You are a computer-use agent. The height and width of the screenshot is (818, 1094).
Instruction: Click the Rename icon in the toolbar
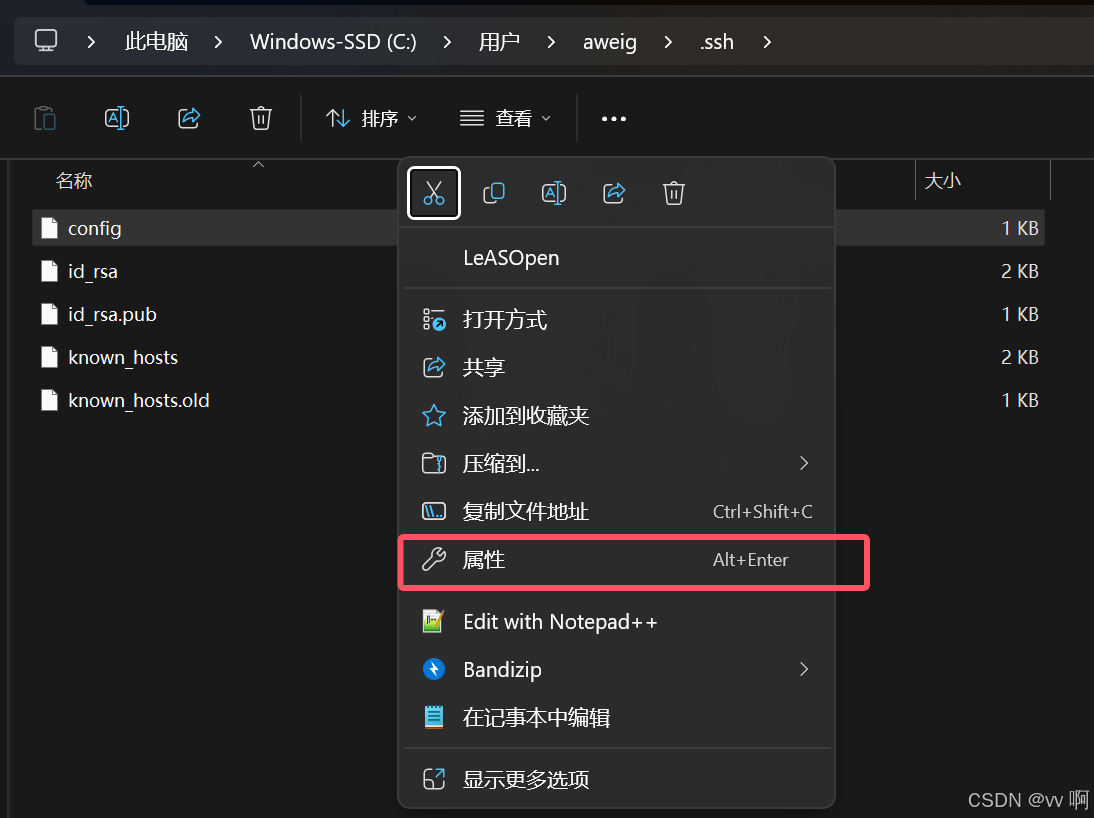tap(117, 118)
